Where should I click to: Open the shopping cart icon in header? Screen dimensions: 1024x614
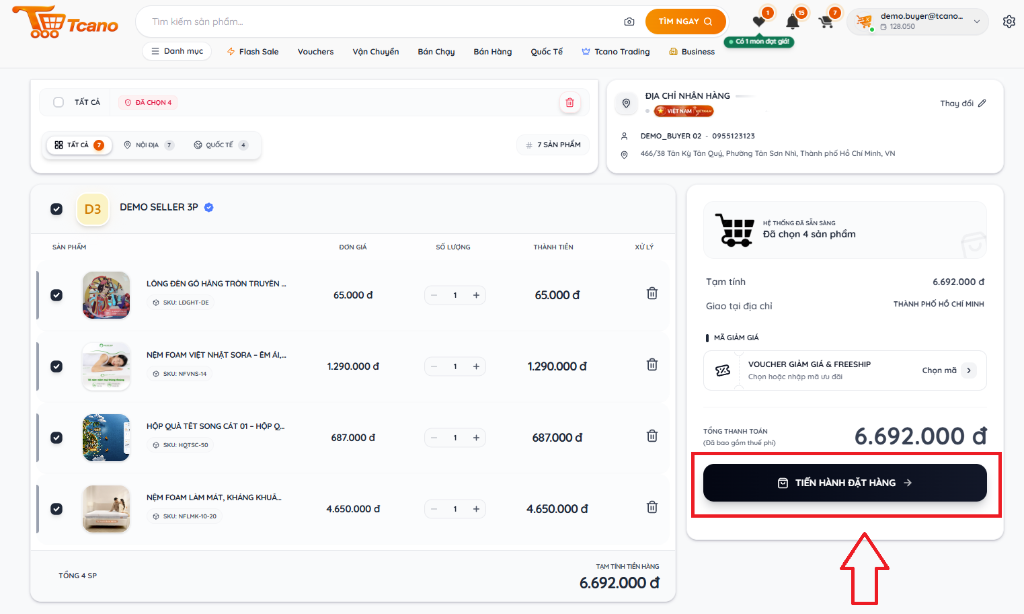pyautogui.click(x=825, y=22)
